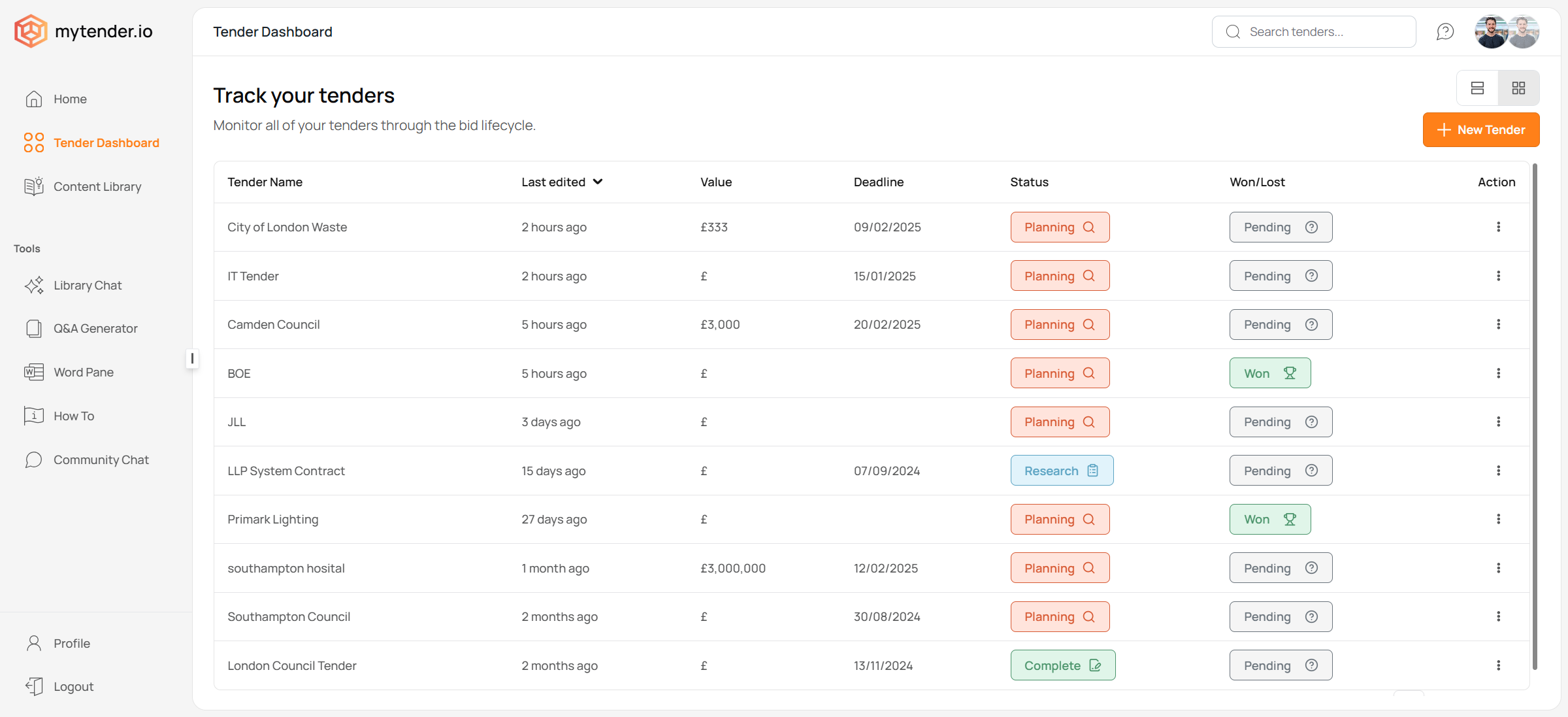Click the New Tender button
Image resolution: width=1568 pixels, height=717 pixels.
coord(1480,130)
